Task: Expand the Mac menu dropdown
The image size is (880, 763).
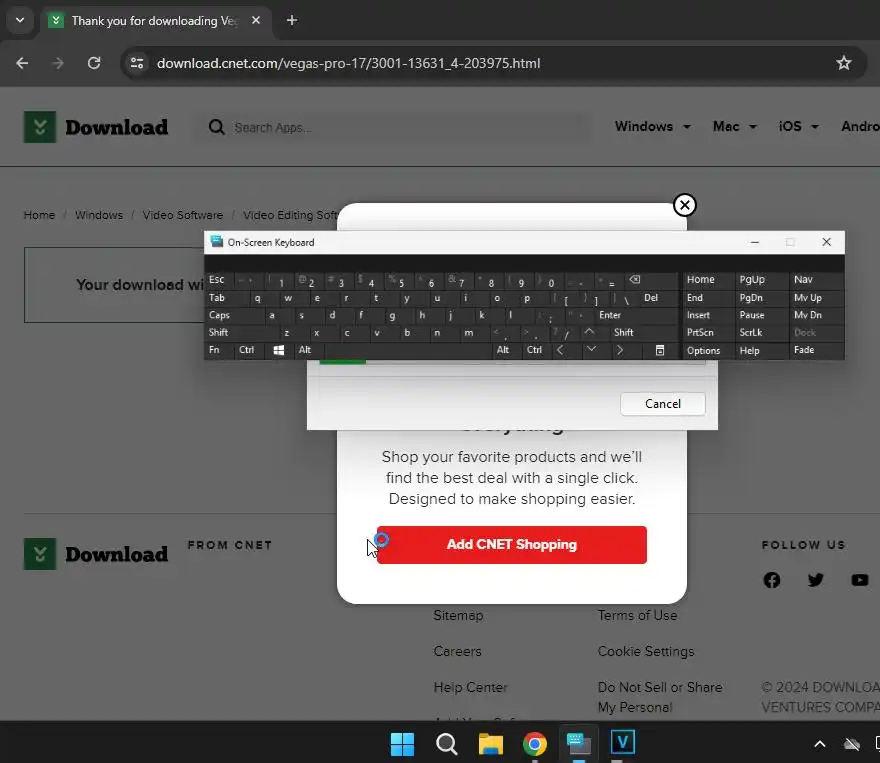Action: (x=735, y=127)
